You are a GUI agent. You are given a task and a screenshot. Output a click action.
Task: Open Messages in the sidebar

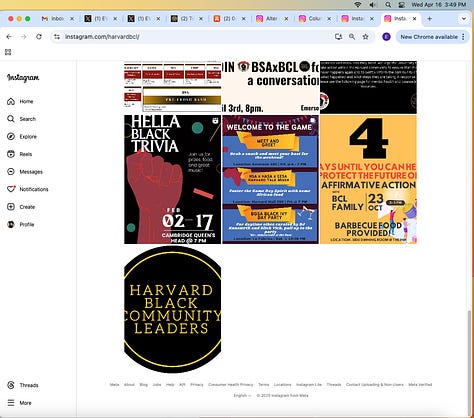coord(25,172)
